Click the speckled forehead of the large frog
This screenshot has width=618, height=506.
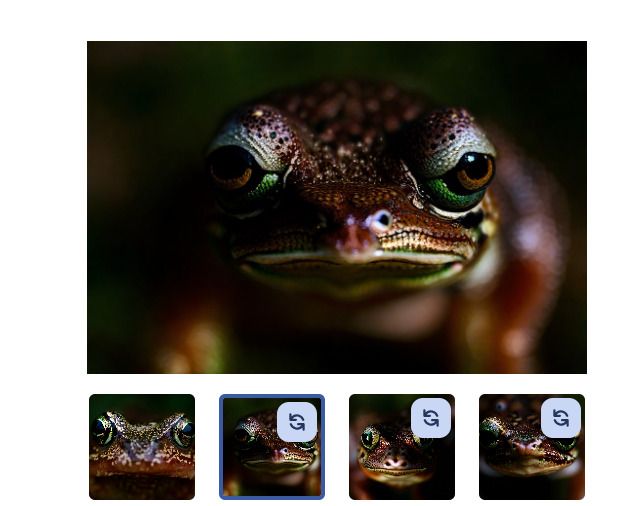tap(349, 118)
